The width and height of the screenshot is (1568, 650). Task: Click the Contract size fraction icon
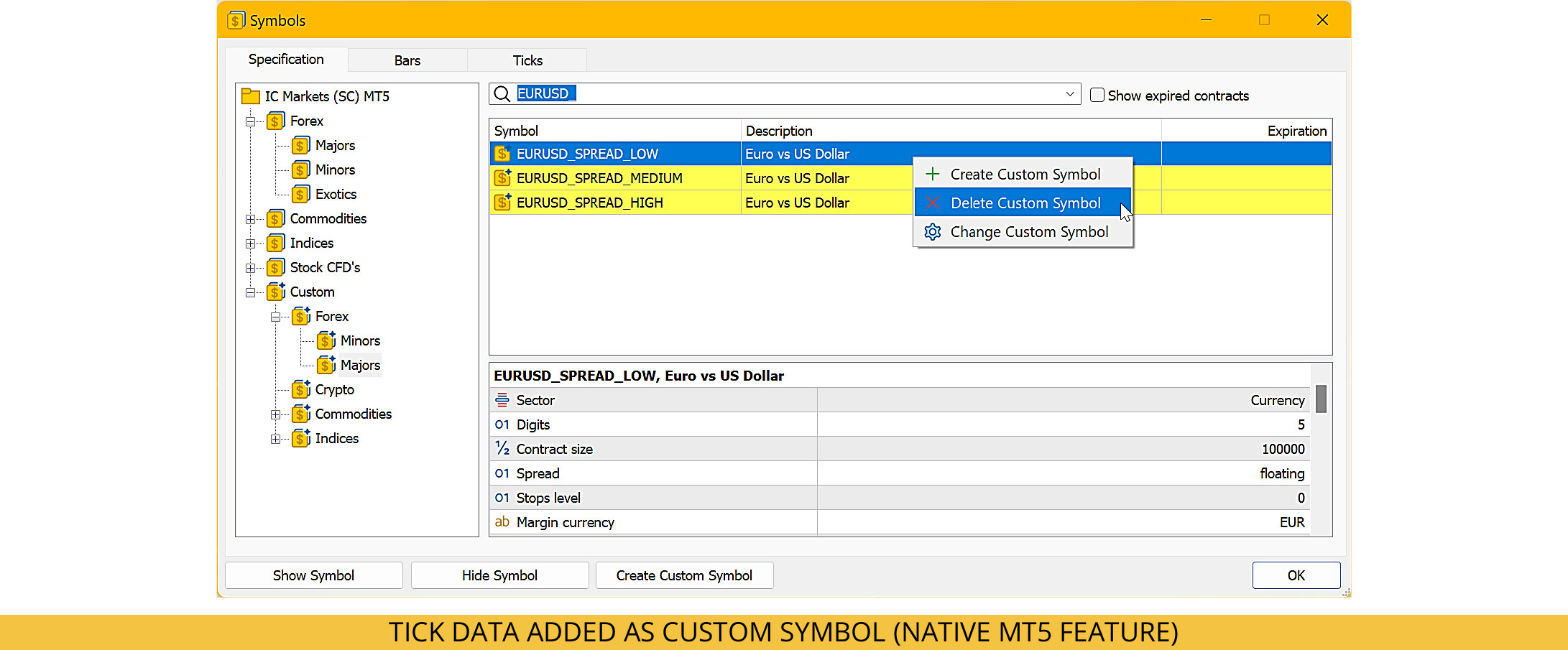point(502,449)
